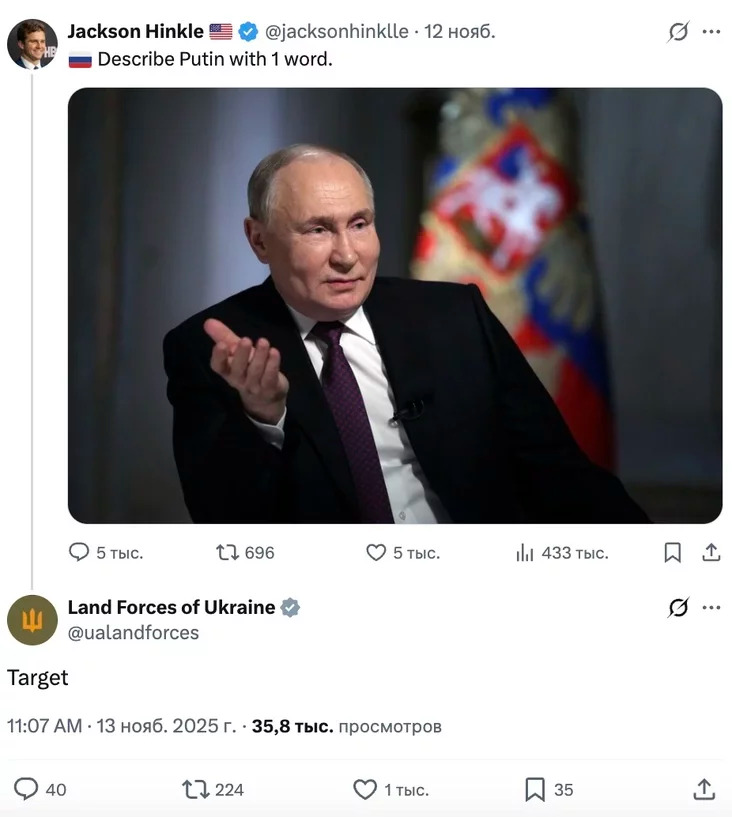Like the Land Forces of Ukraine reply

pyautogui.click(x=365, y=789)
